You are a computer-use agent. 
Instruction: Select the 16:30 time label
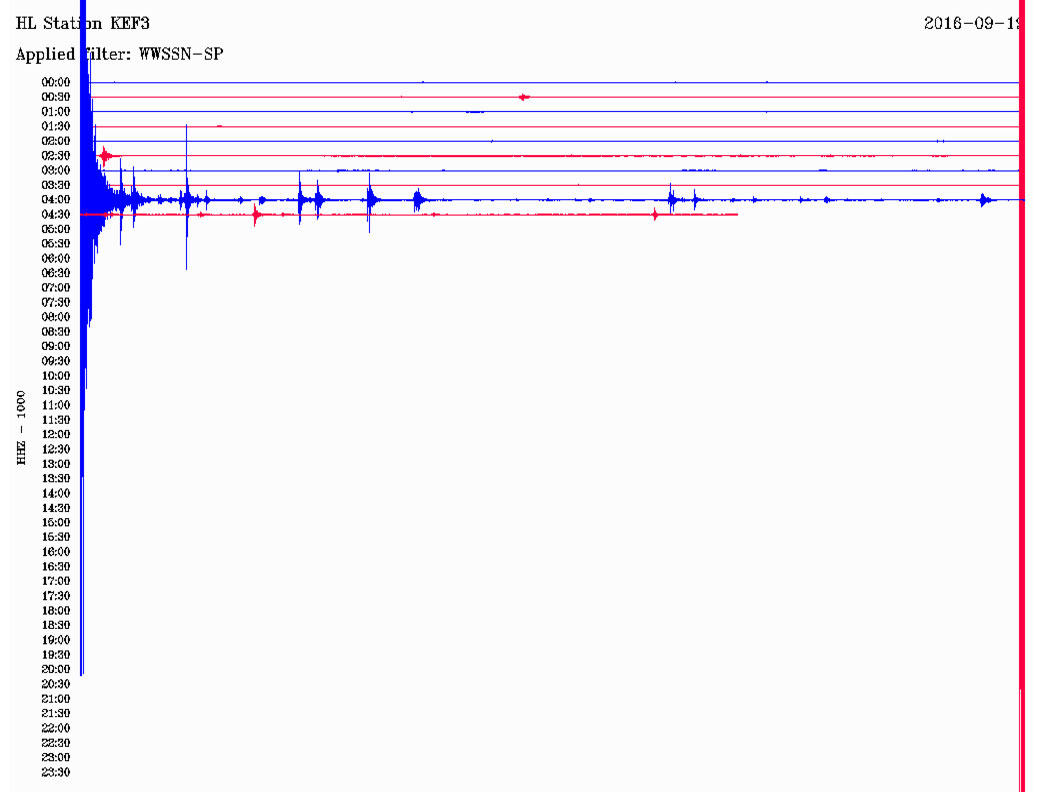(55, 567)
